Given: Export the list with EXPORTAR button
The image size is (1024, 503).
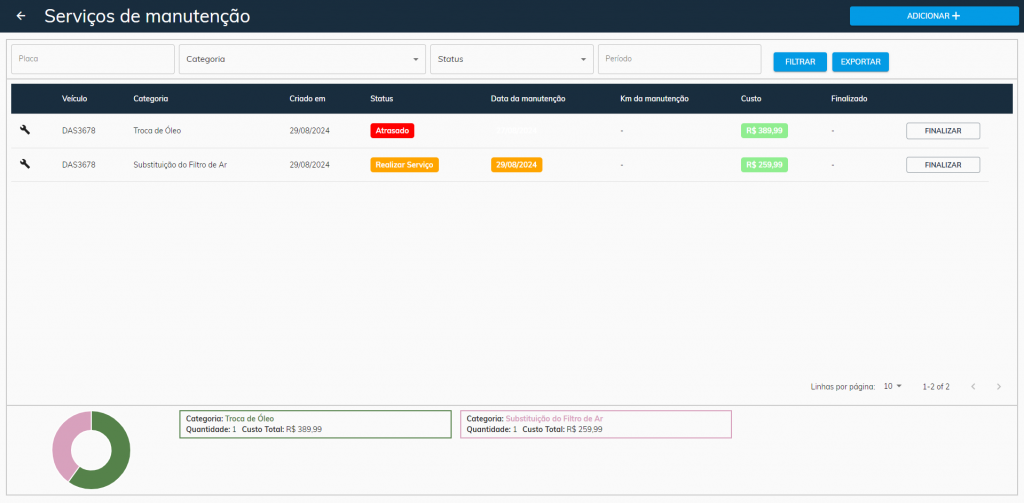Looking at the screenshot, I should tap(860, 61).
